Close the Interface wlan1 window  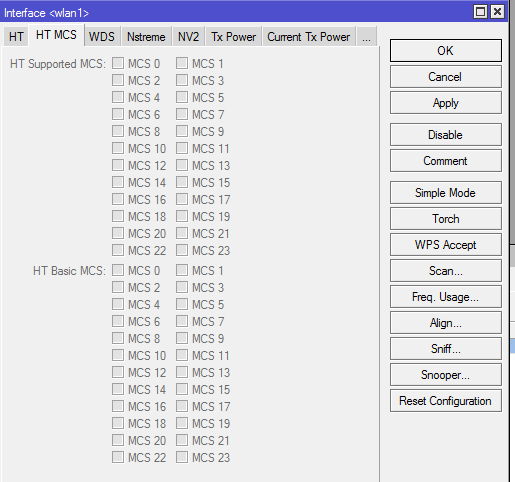coord(497,12)
